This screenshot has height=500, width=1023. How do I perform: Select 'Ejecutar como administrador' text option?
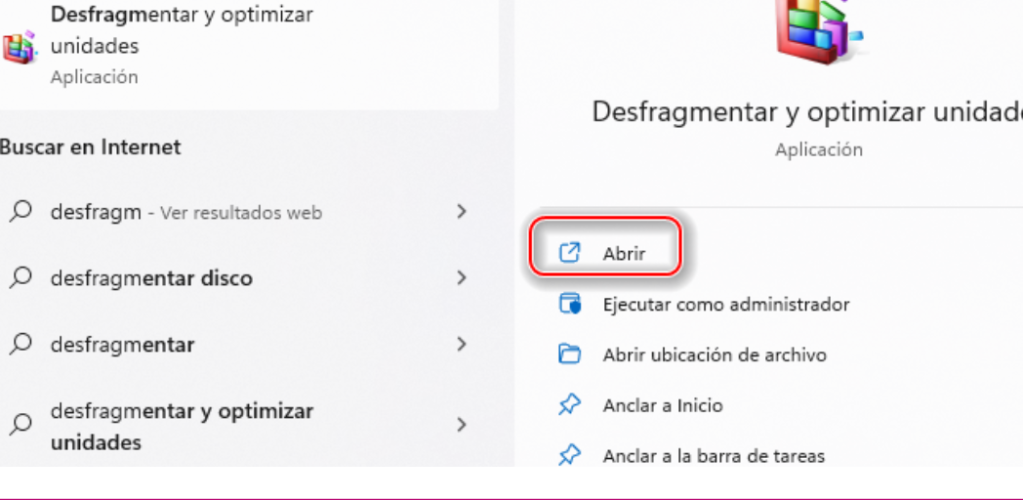click(725, 304)
